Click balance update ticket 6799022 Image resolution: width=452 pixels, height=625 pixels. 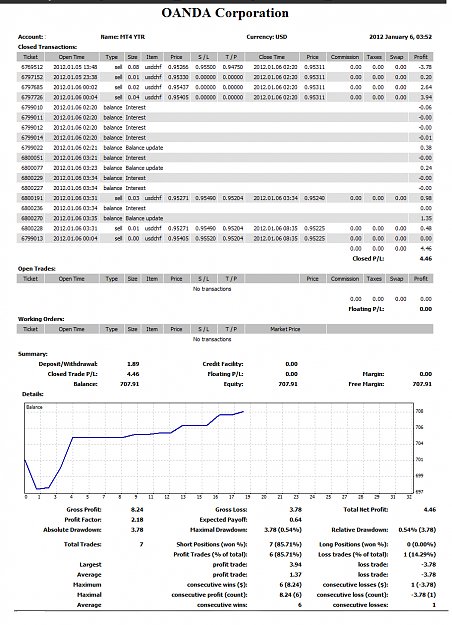(x=32, y=148)
